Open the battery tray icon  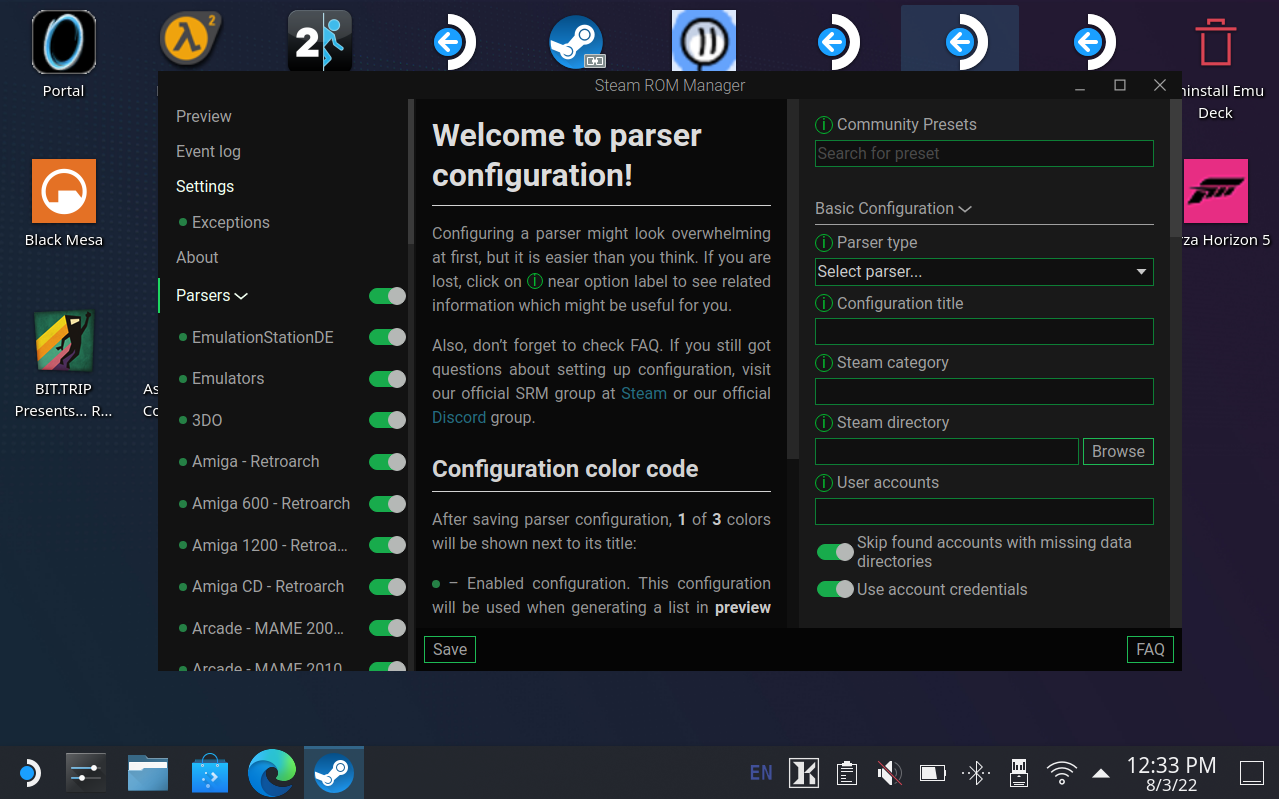click(932, 772)
